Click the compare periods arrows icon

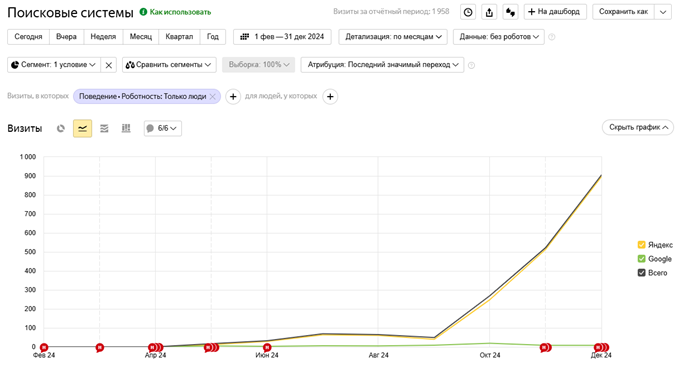510,12
